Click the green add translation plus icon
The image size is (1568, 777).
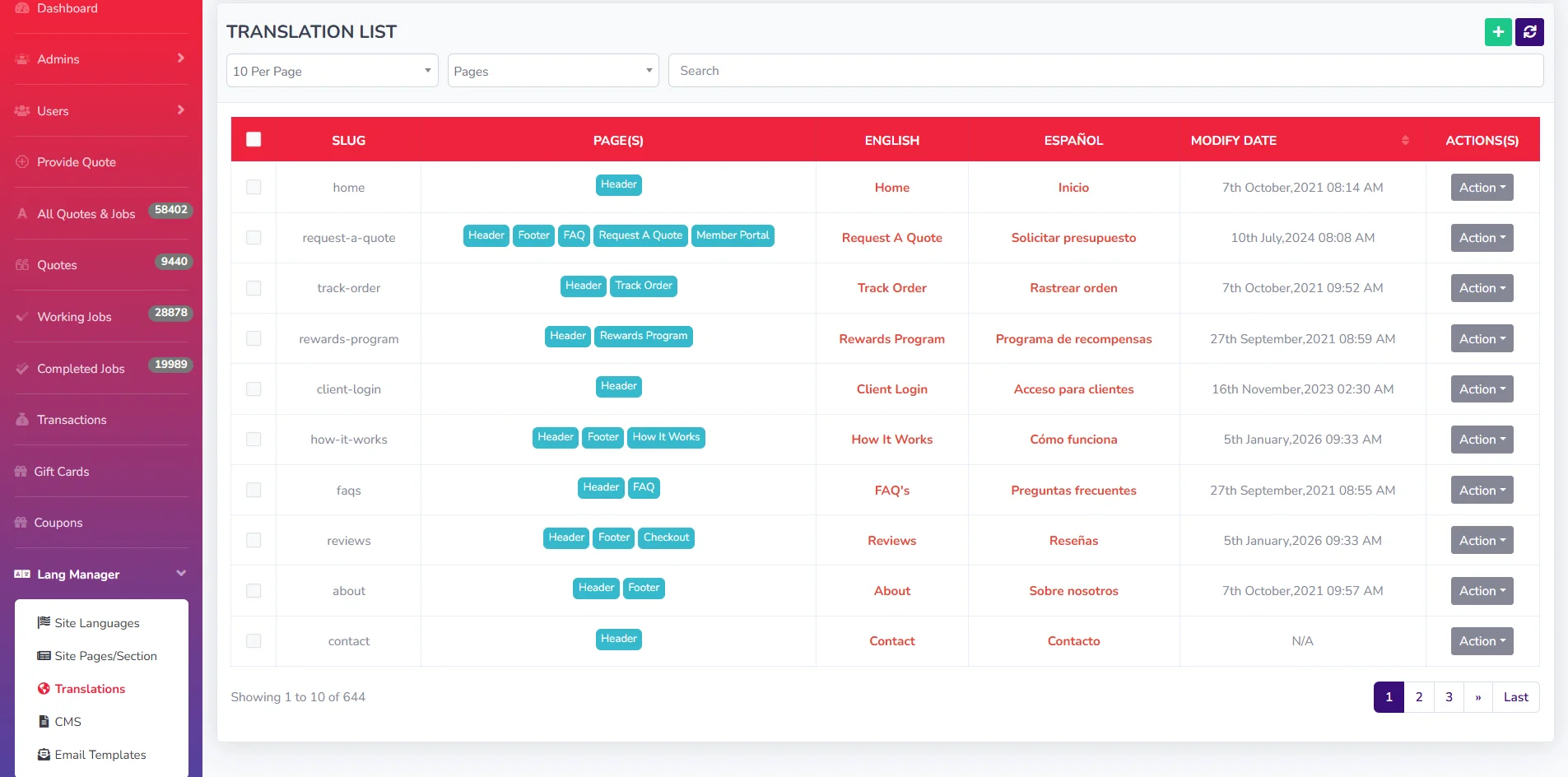click(x=1498, y=32)
